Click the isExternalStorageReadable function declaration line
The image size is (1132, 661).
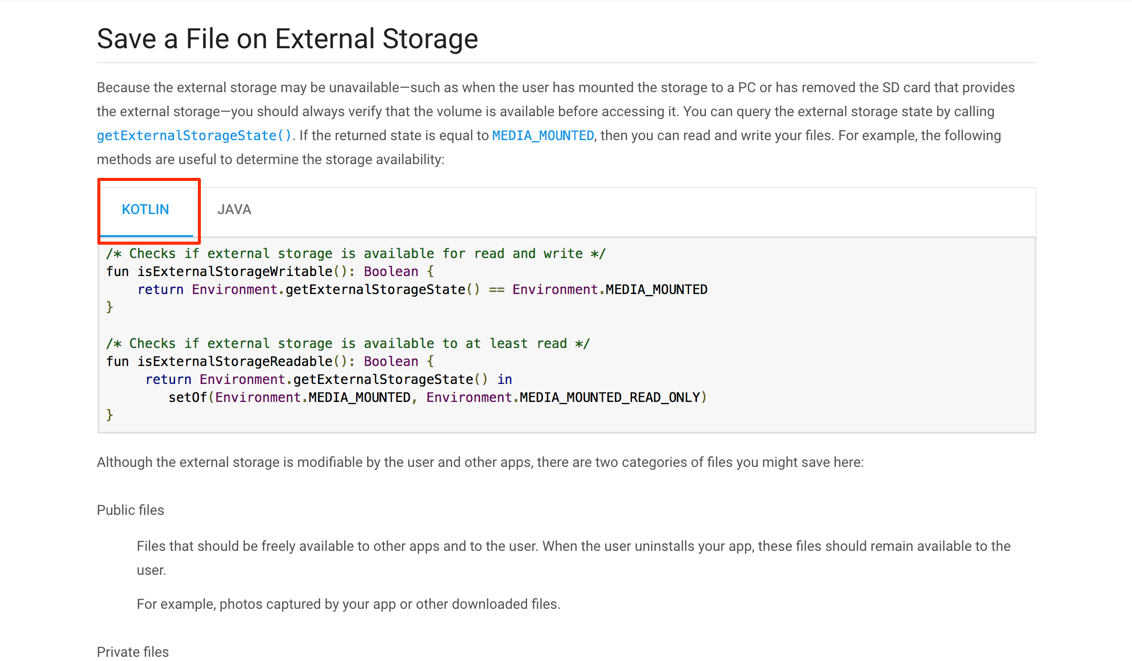pos(270,362)
